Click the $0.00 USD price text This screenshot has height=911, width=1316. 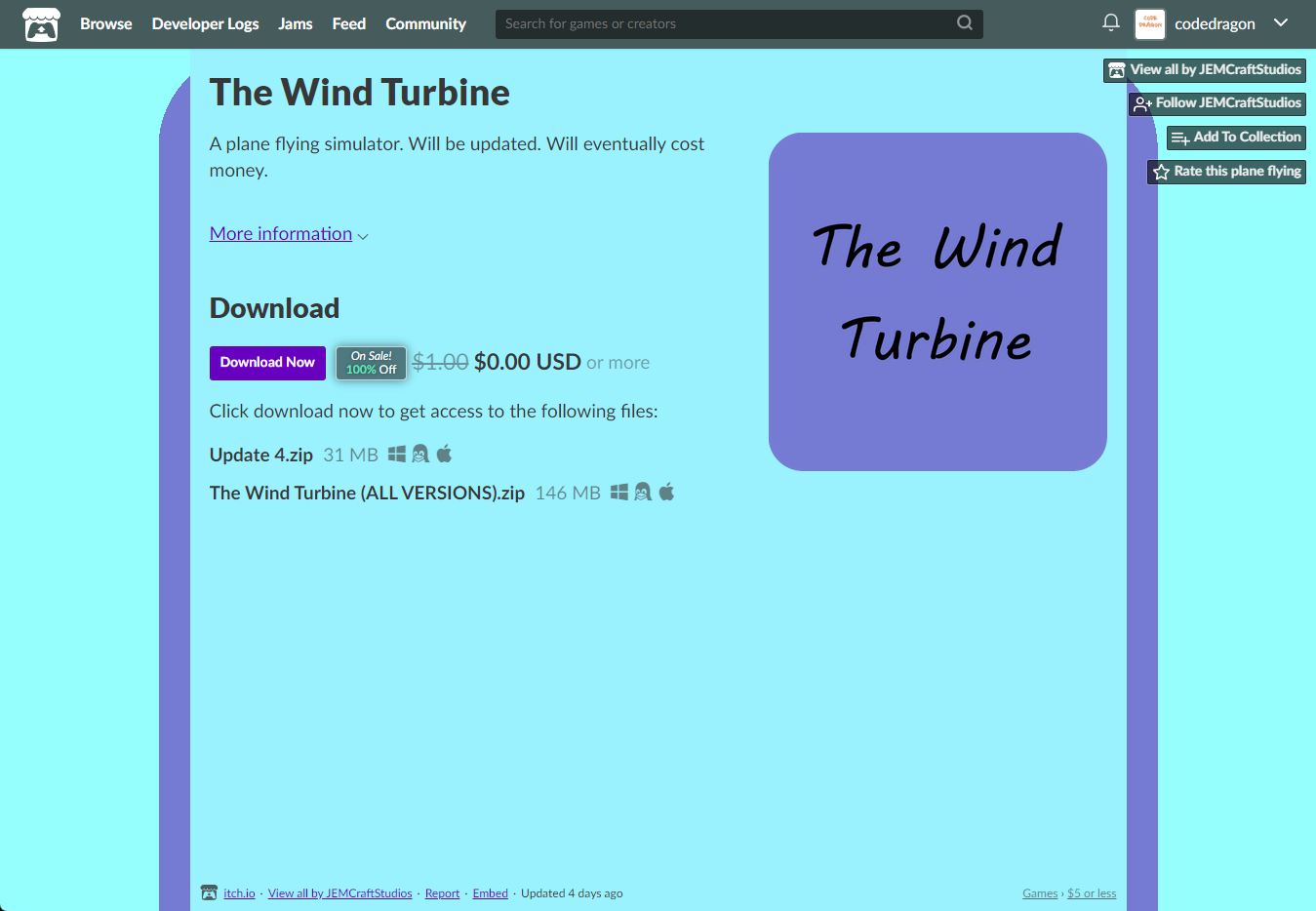[528, 363]
